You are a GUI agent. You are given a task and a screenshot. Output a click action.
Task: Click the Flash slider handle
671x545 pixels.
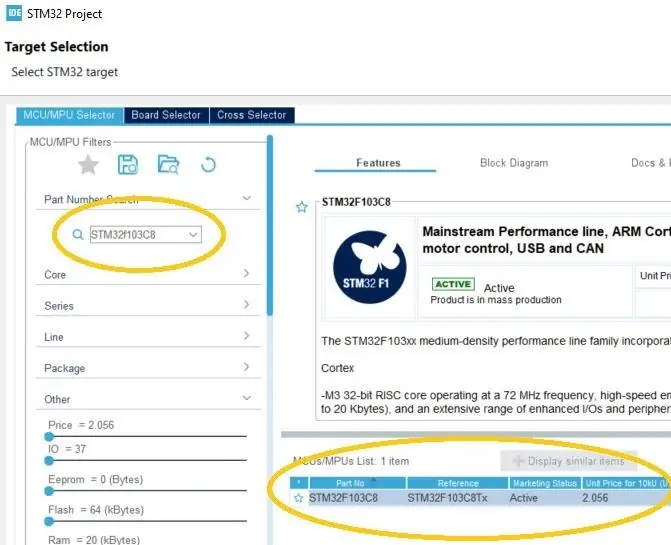point(49,521)
